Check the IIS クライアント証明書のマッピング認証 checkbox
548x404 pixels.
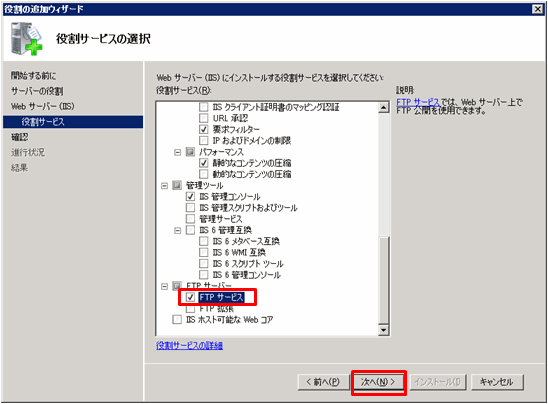[x=204, y=107]
